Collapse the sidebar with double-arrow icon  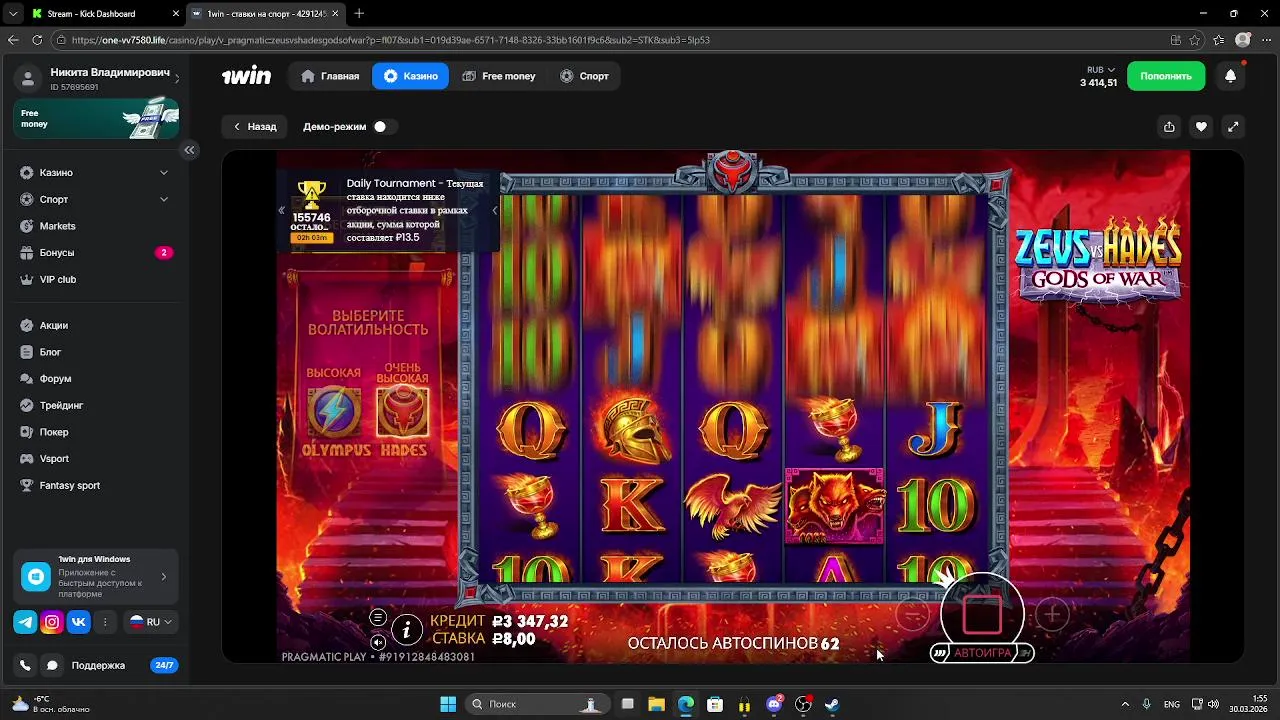189,150
